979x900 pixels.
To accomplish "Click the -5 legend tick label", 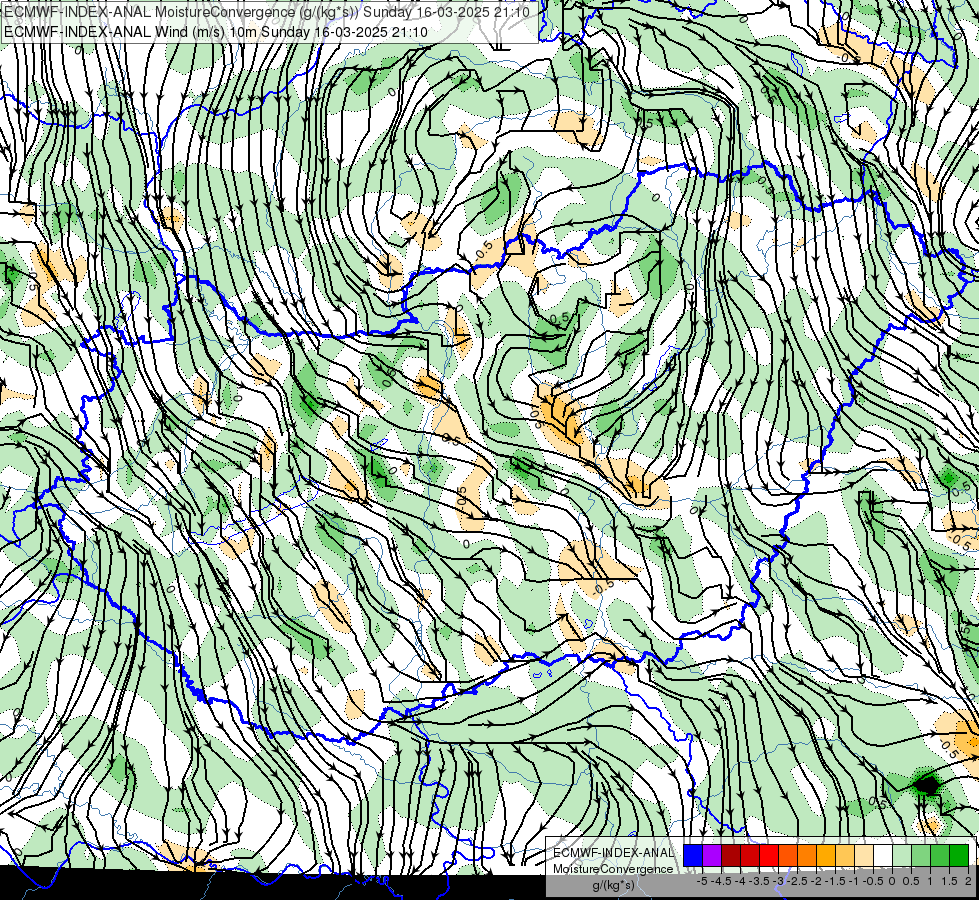I will pos(702,881).
